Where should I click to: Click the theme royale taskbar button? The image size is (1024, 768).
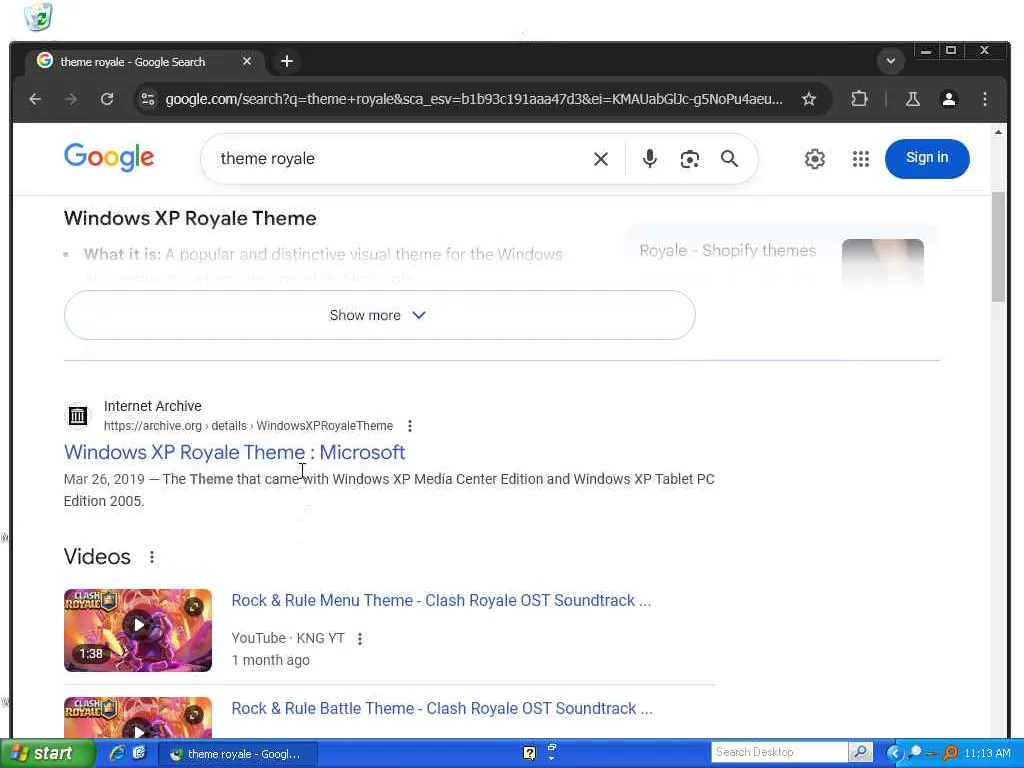[238, 754]
